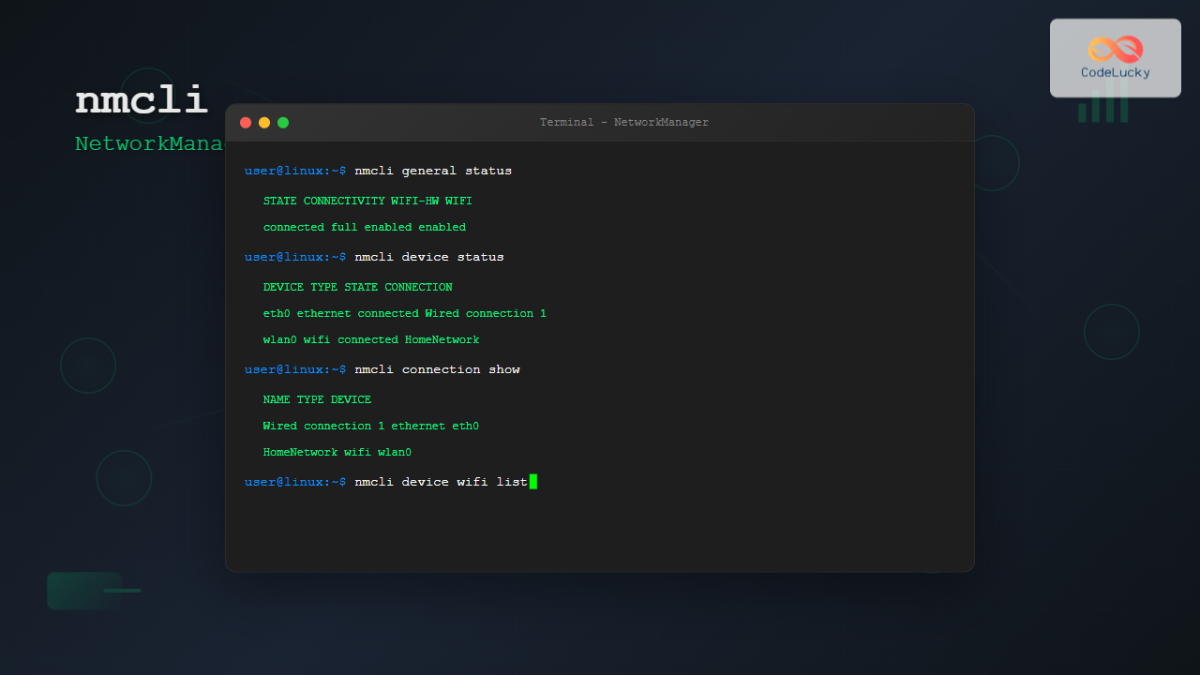Select the Terminal - NetworkManager title bar

point(624,121)
